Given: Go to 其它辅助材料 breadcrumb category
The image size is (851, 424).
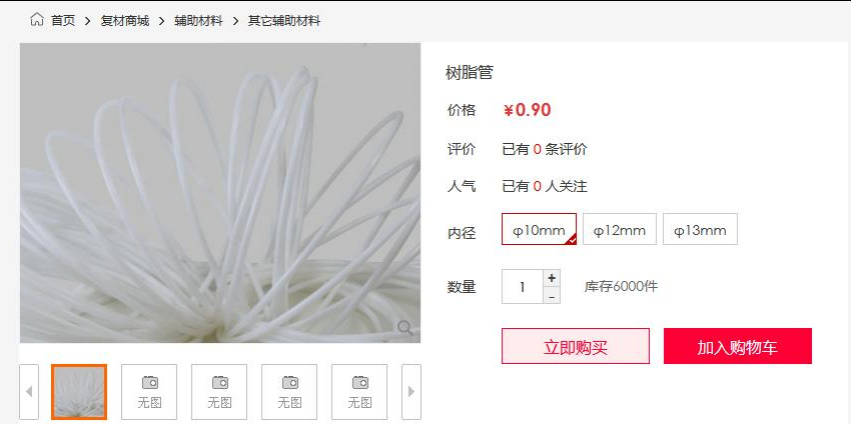Looking at the screenshot, I should pyautogui.click(x=284, y=21).
